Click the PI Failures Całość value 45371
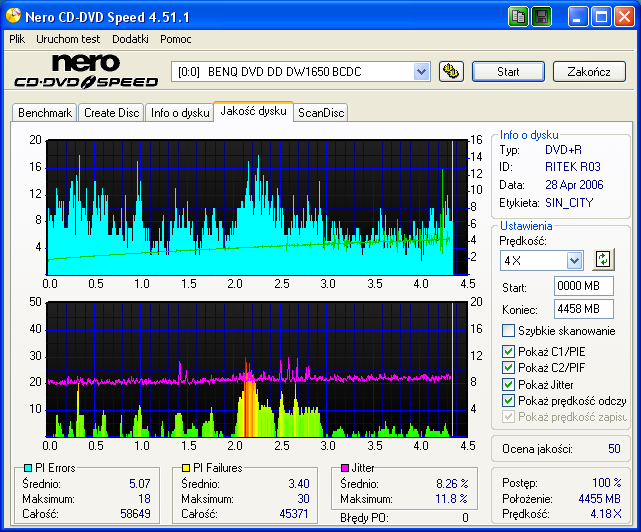Viewport: 641px width, 532px height. click(294, 514)
